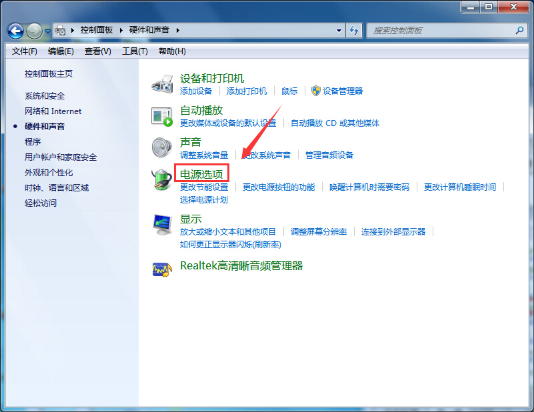This screenshot has height=412, width=534.
Task: Click the blue Back arrow button
Action: (x=16, y=31)
